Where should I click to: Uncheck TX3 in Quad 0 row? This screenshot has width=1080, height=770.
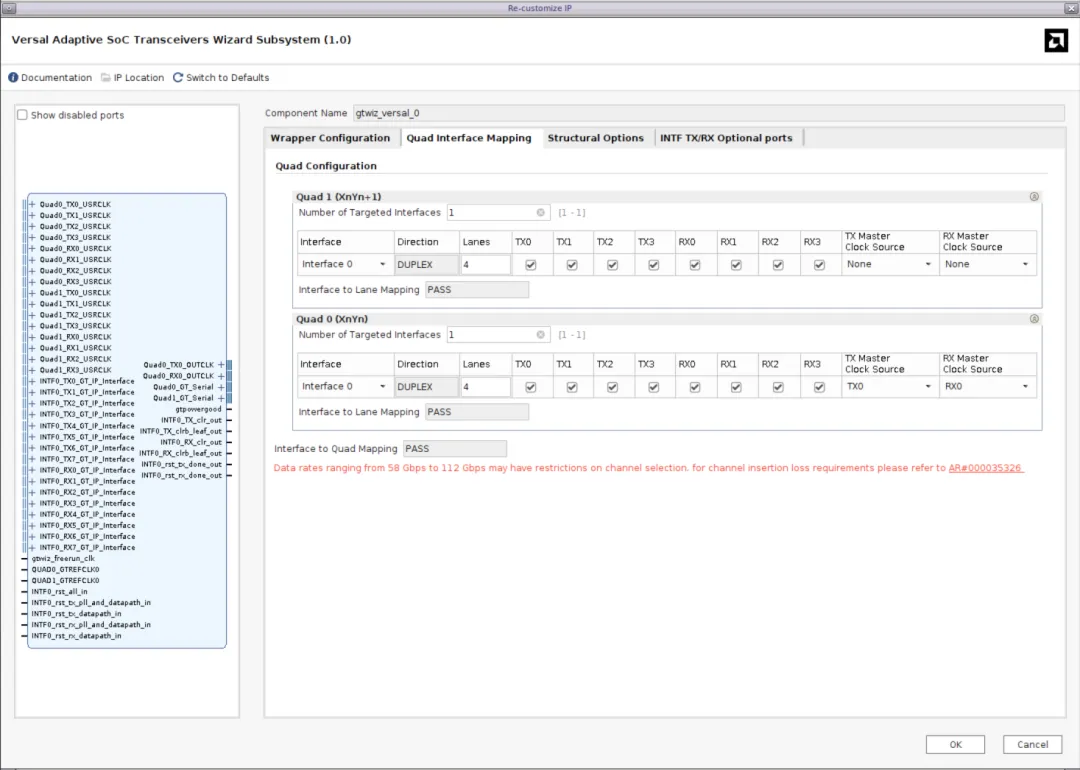654,388
